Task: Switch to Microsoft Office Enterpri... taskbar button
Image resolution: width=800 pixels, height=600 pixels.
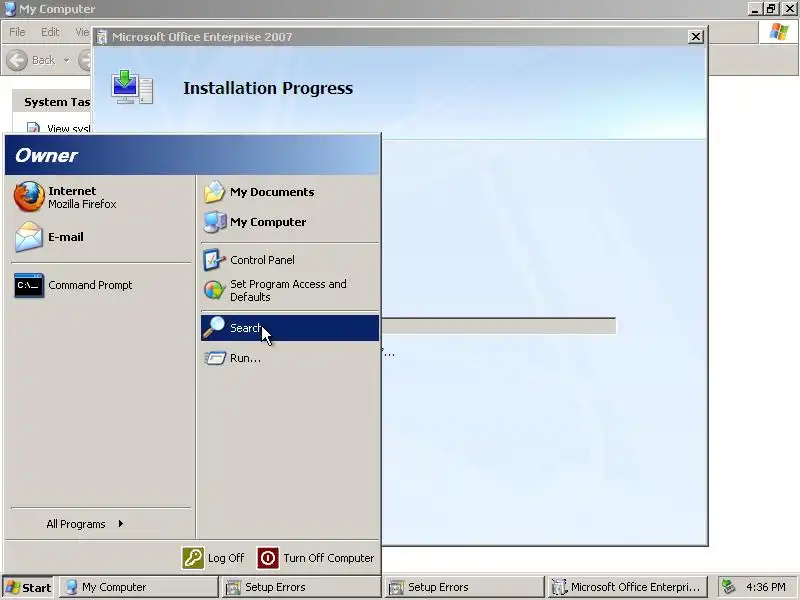Action: [x=627, y=587]
